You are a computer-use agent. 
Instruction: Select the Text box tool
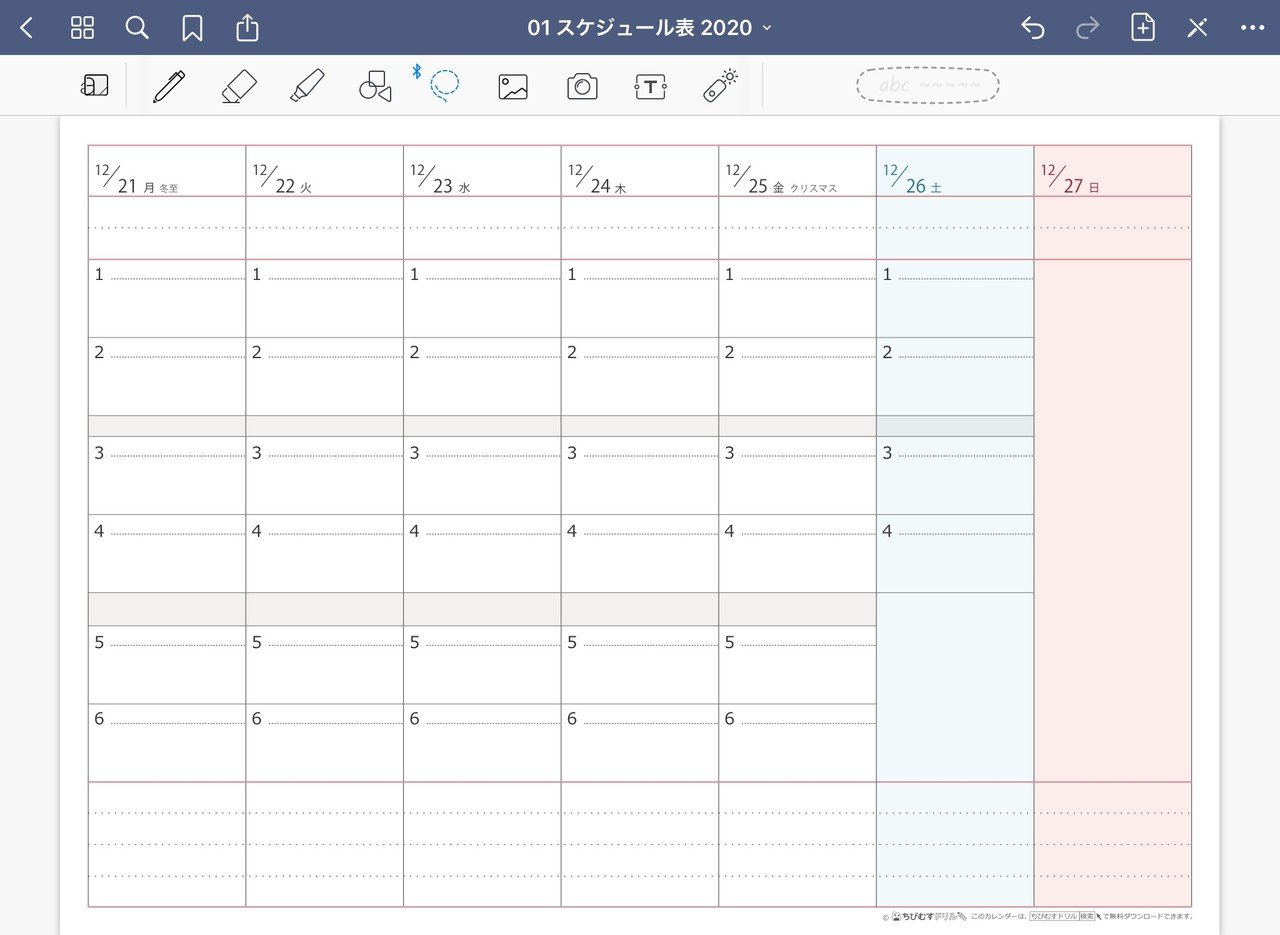[x=650, y=86]
